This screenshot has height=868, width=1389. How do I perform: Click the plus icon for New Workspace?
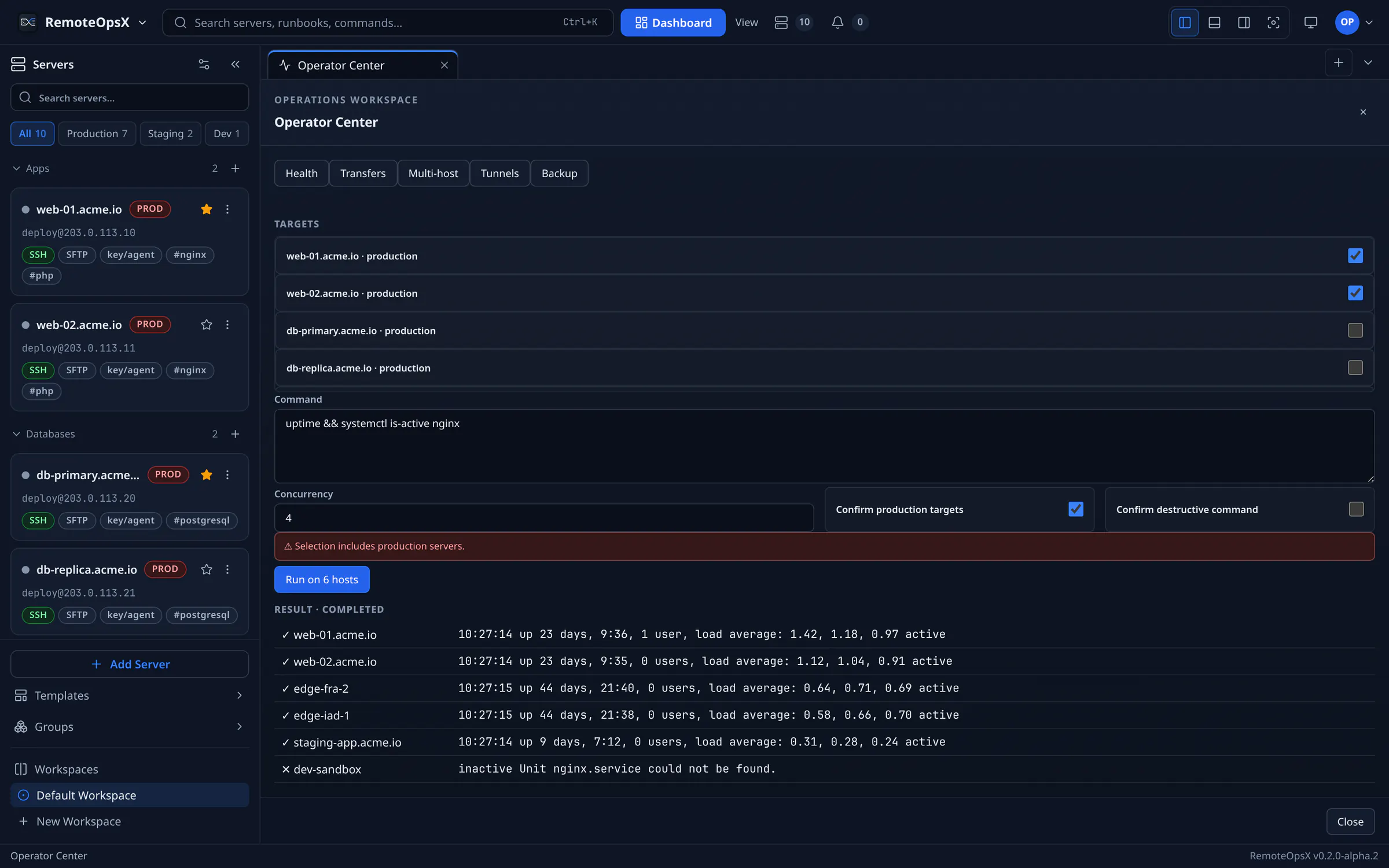click(23, 822)
